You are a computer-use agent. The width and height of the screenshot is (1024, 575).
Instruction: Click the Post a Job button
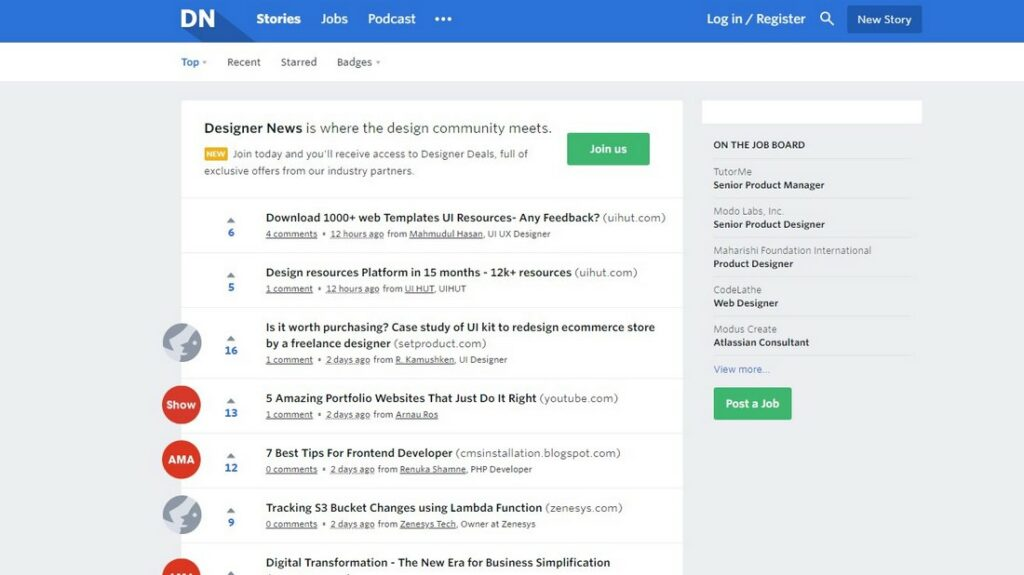[752, 404]
